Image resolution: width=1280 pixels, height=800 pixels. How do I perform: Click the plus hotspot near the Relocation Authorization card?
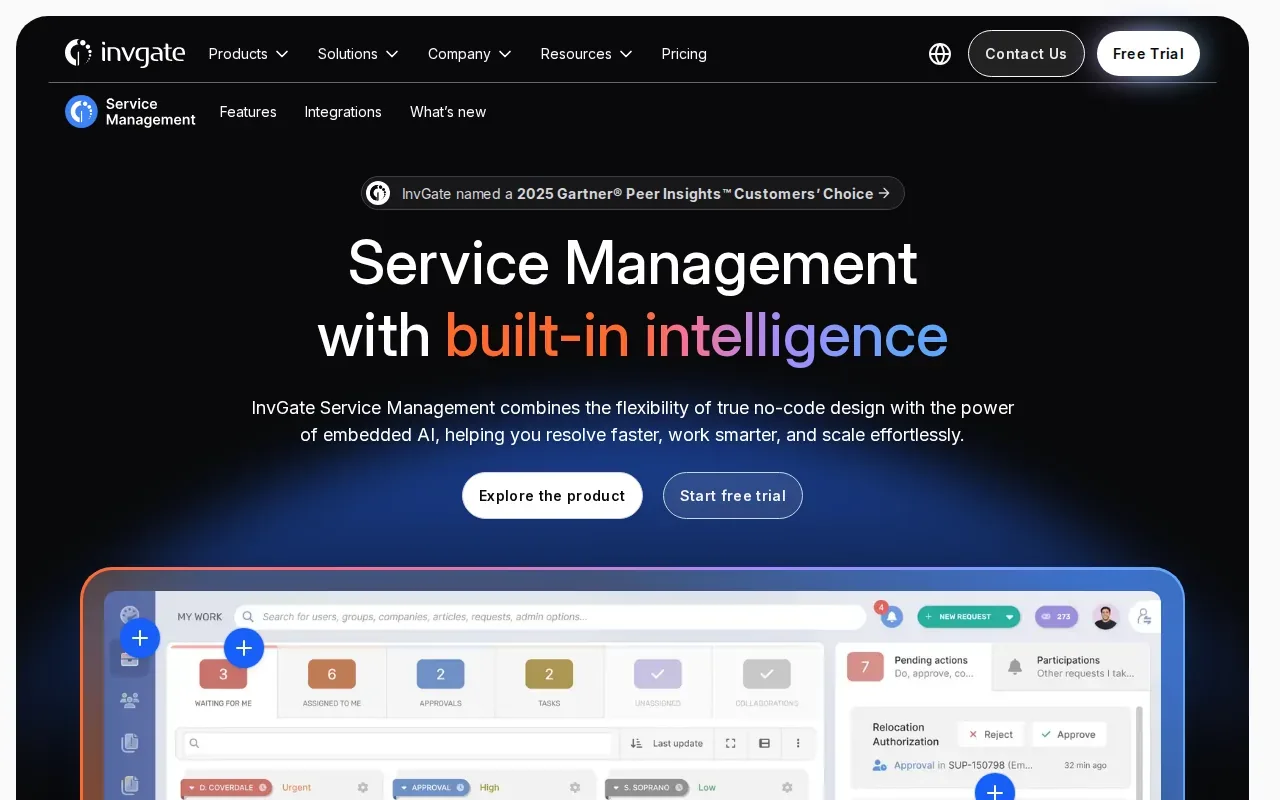tap(995, 790)
